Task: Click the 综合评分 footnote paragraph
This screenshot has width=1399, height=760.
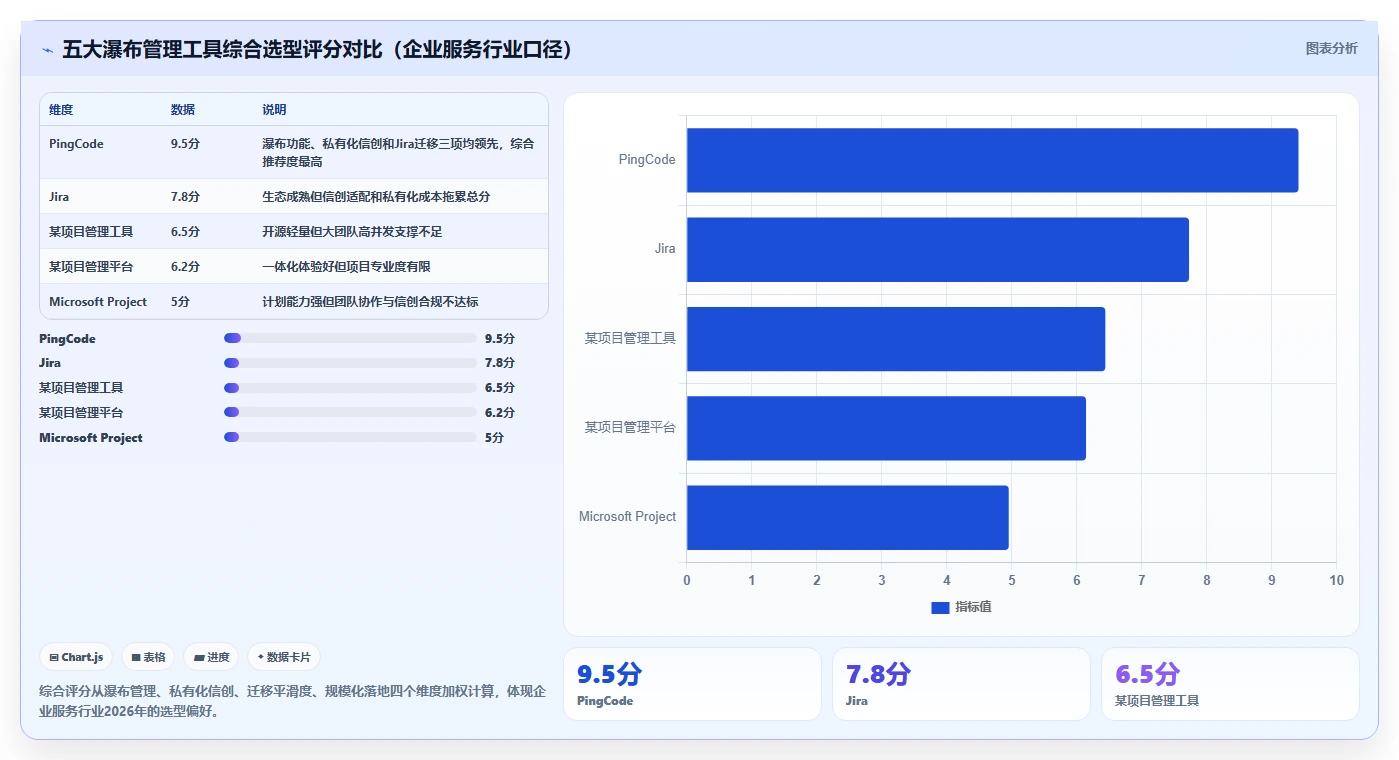Action: pyautogui.click(x=292, y=701)
